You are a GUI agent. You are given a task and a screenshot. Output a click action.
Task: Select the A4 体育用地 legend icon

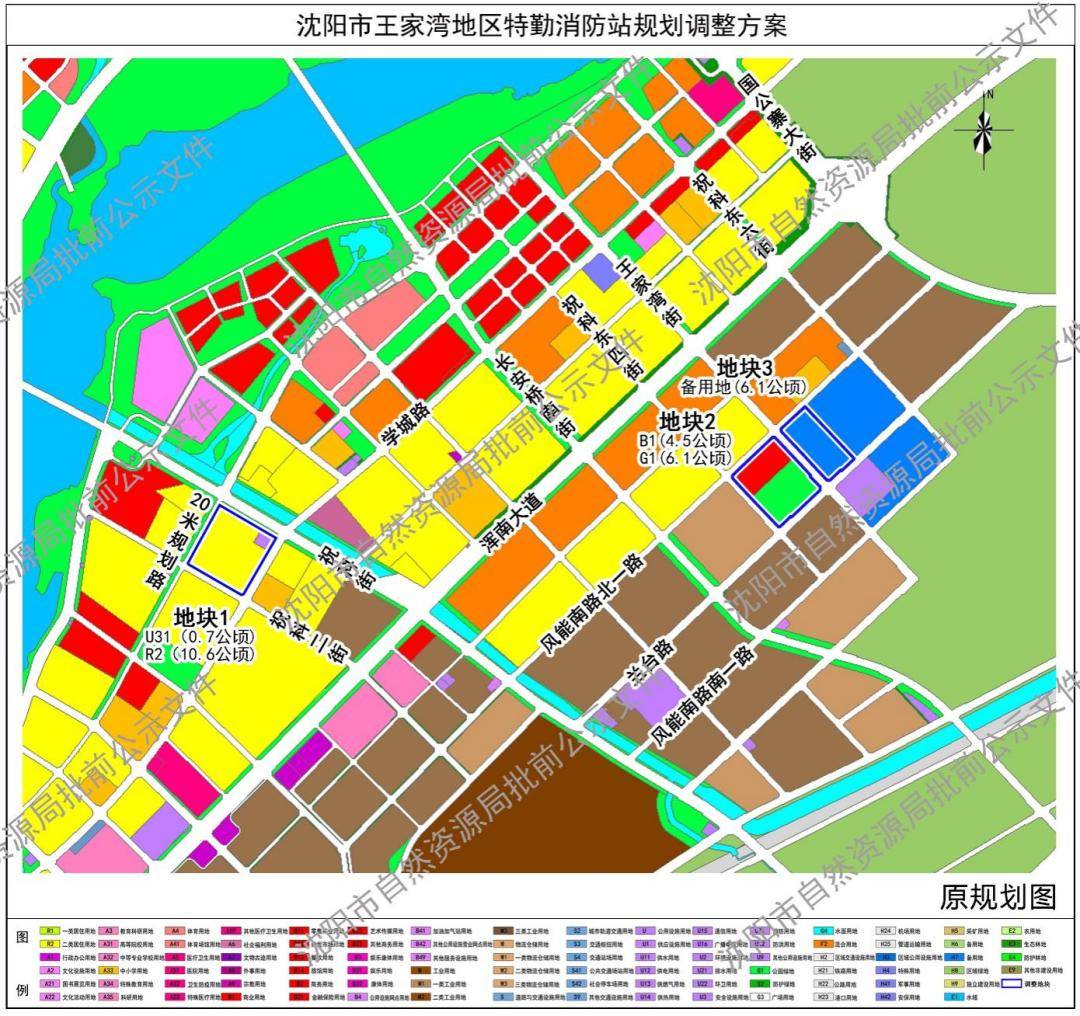tap(173, 929)
